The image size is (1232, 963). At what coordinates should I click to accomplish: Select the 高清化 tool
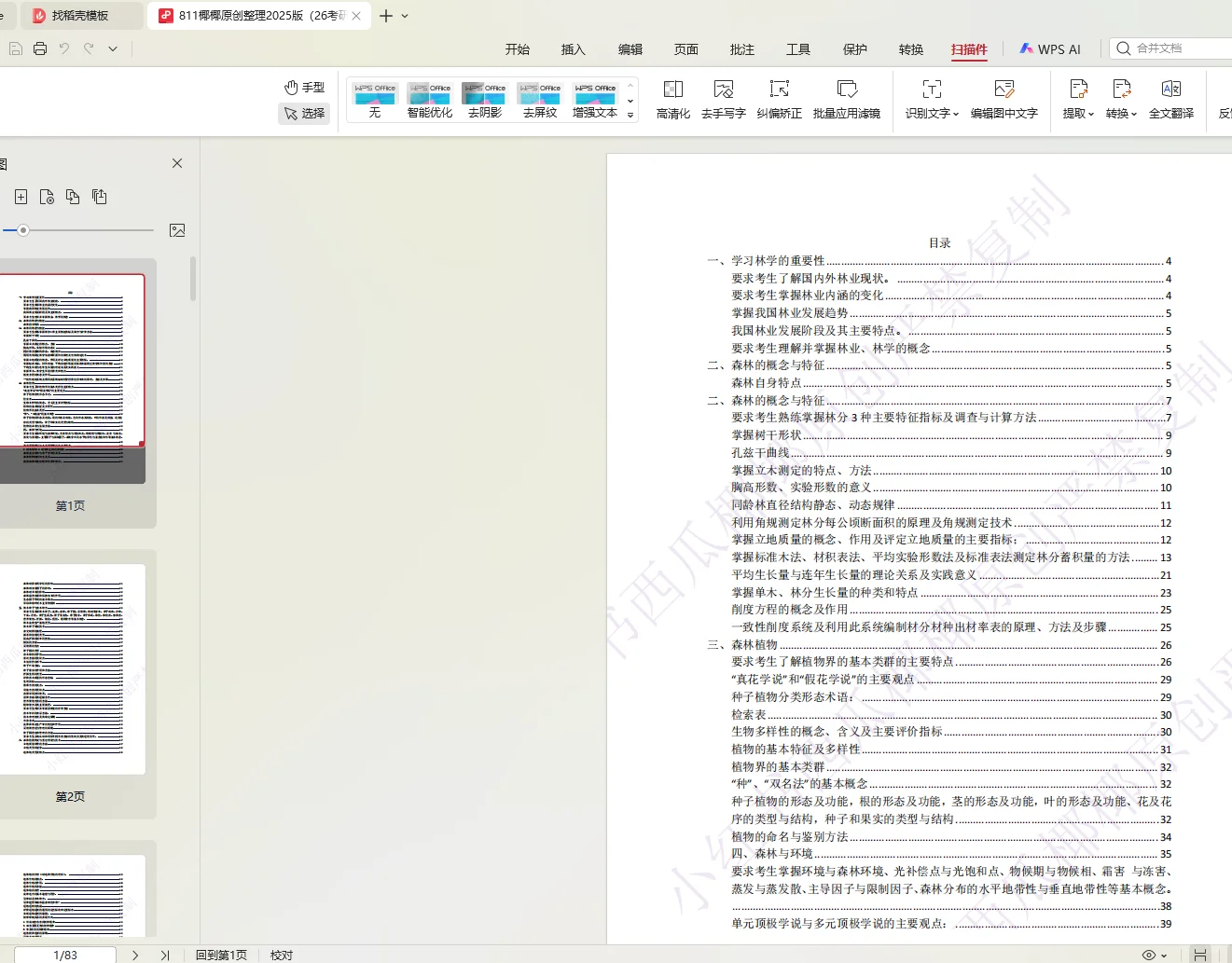pos(672,100)
